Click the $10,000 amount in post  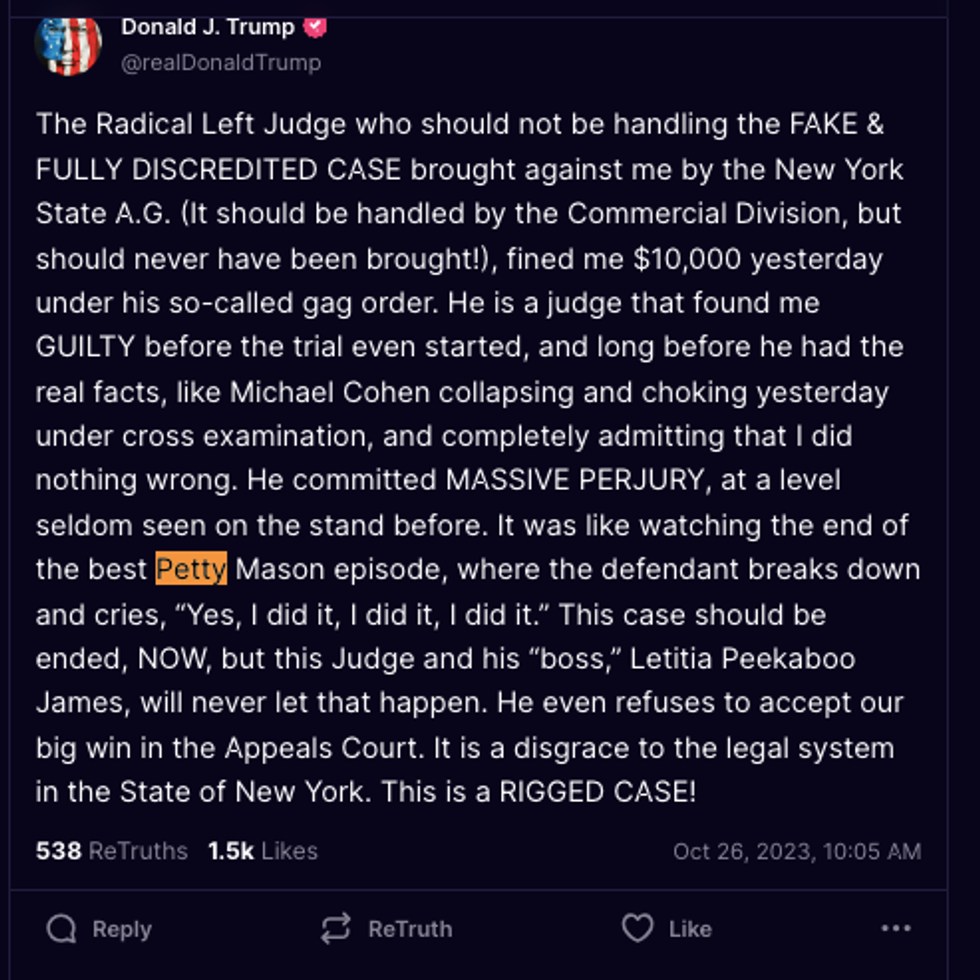(x=687, y=259)
